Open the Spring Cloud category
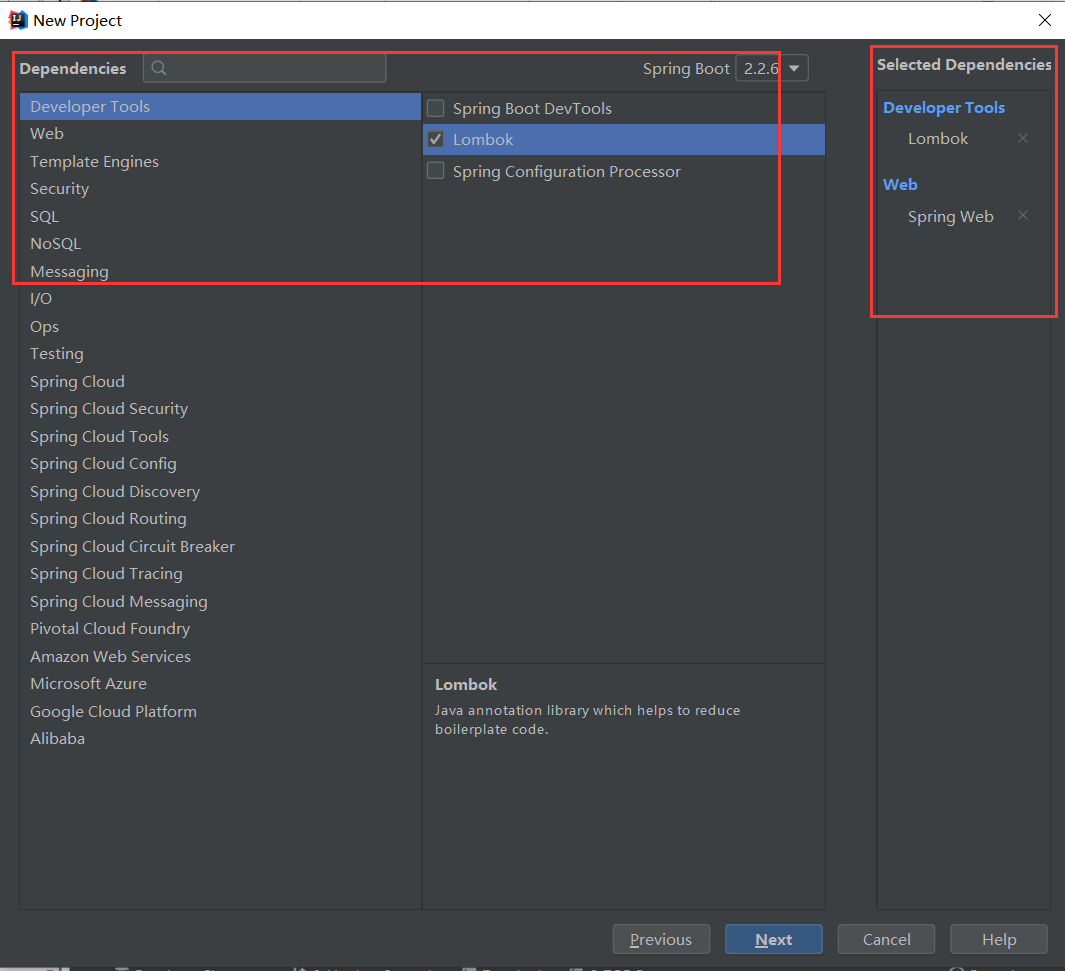The height and width of the screenshot is (971, 1065). pos(220,382)
